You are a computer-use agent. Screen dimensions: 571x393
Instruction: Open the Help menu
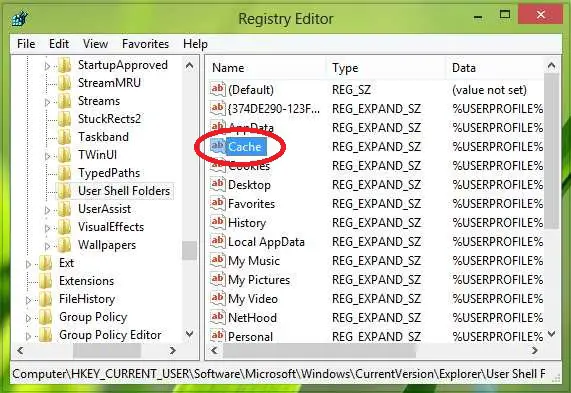coord(196,44)
